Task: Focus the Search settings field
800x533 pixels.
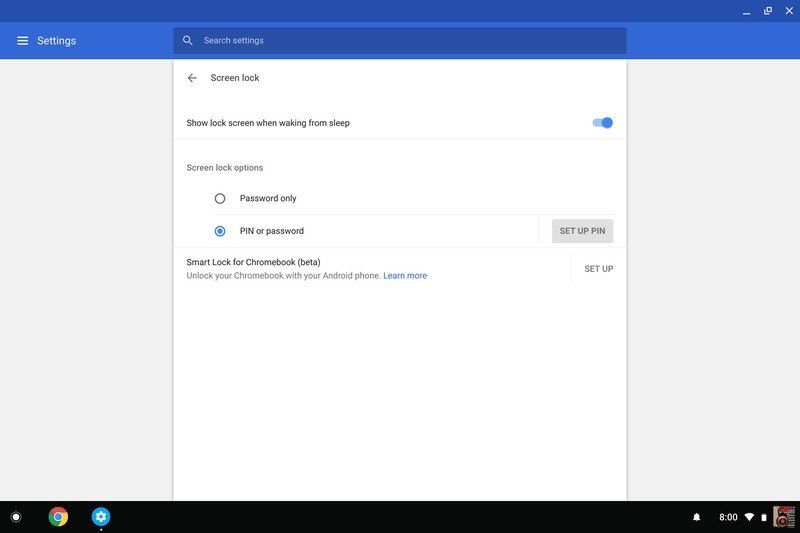Action: [x=399, y=40]
